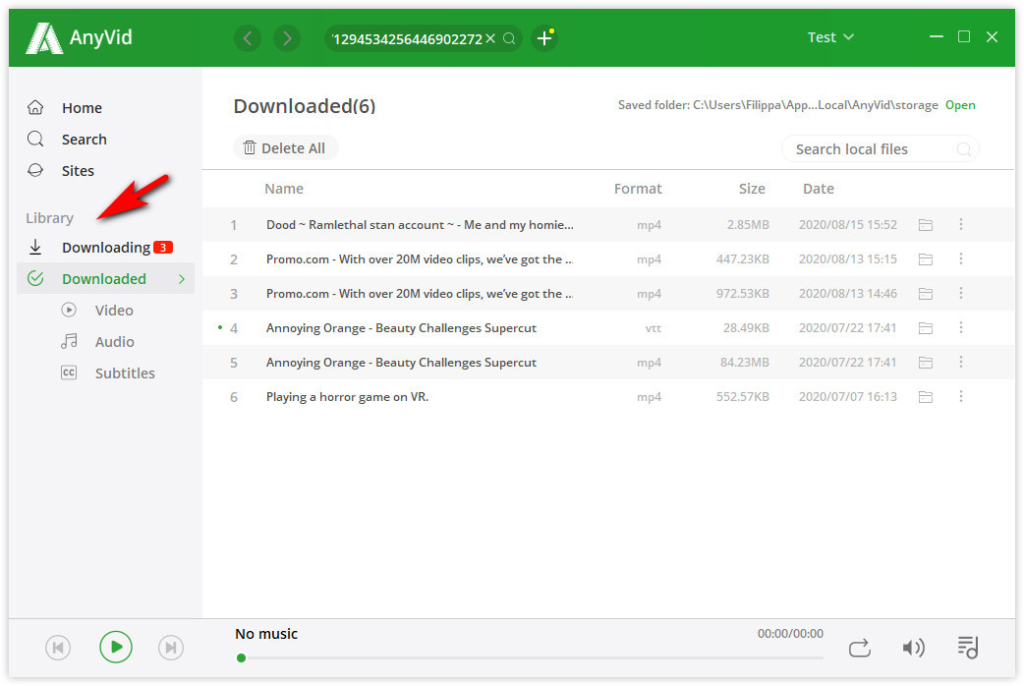Open folder for the Annoying Orange vtt file
The width and height of the screenshot is (1024, 686).
925,328
